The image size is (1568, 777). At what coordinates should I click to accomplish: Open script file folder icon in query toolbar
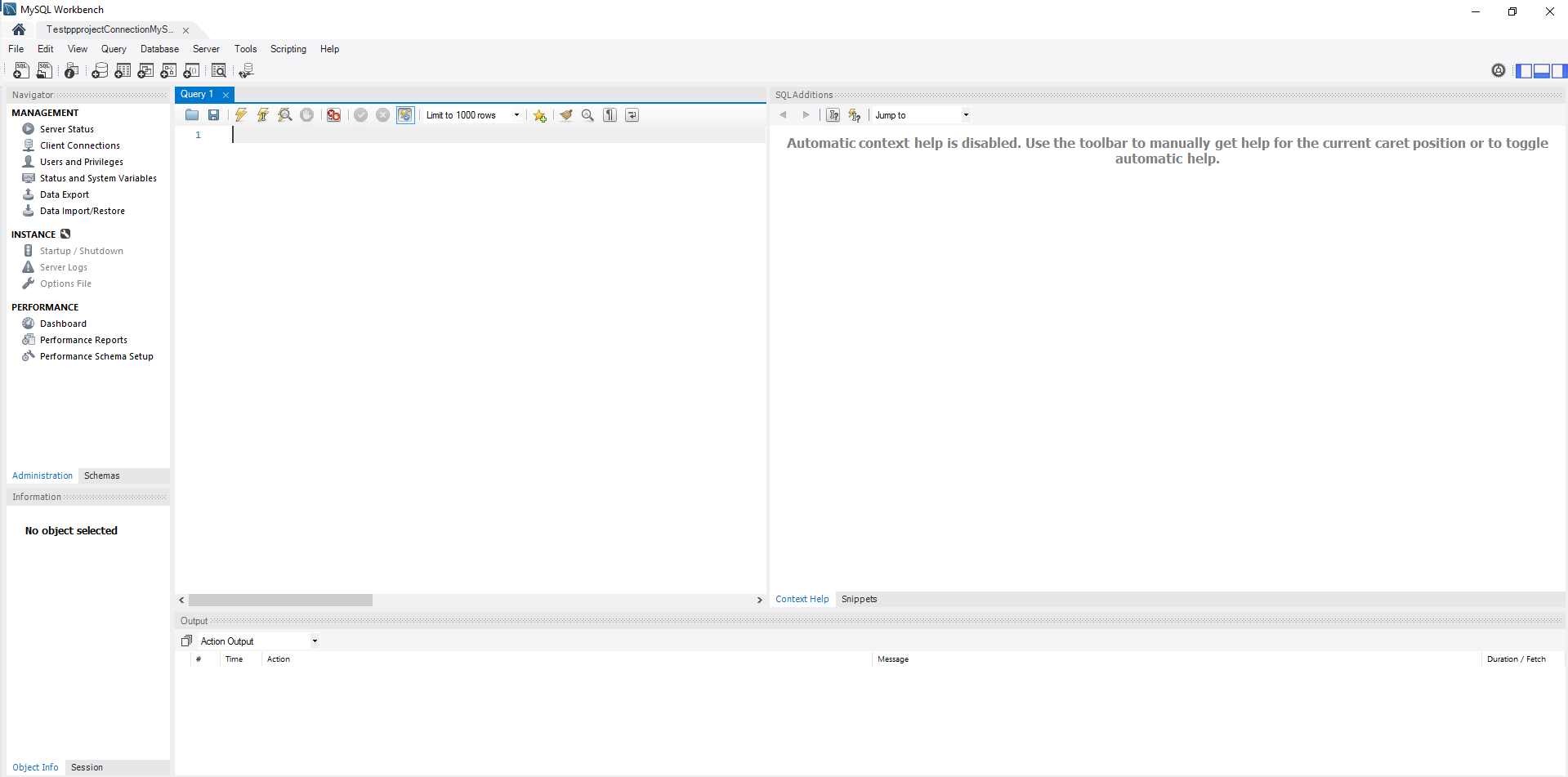192,115
